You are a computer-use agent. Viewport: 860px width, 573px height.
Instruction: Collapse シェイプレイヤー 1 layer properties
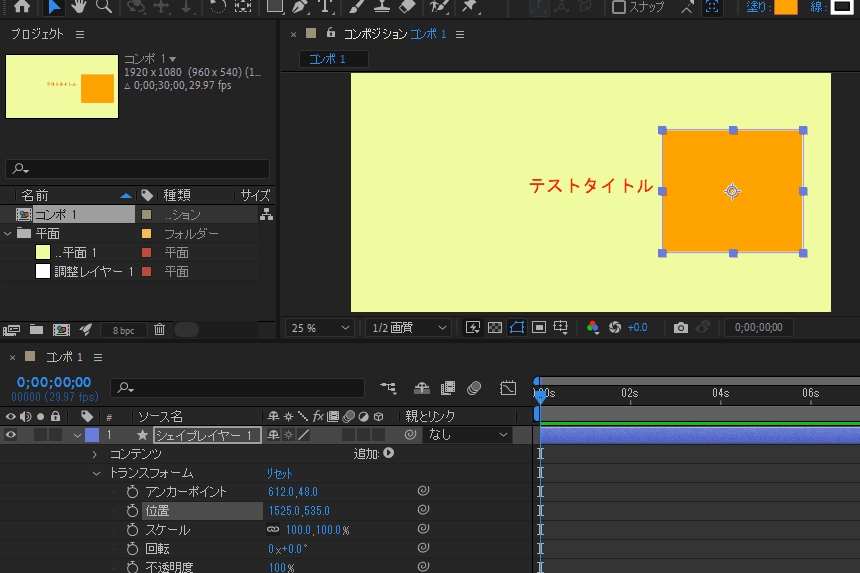point(77,435)
